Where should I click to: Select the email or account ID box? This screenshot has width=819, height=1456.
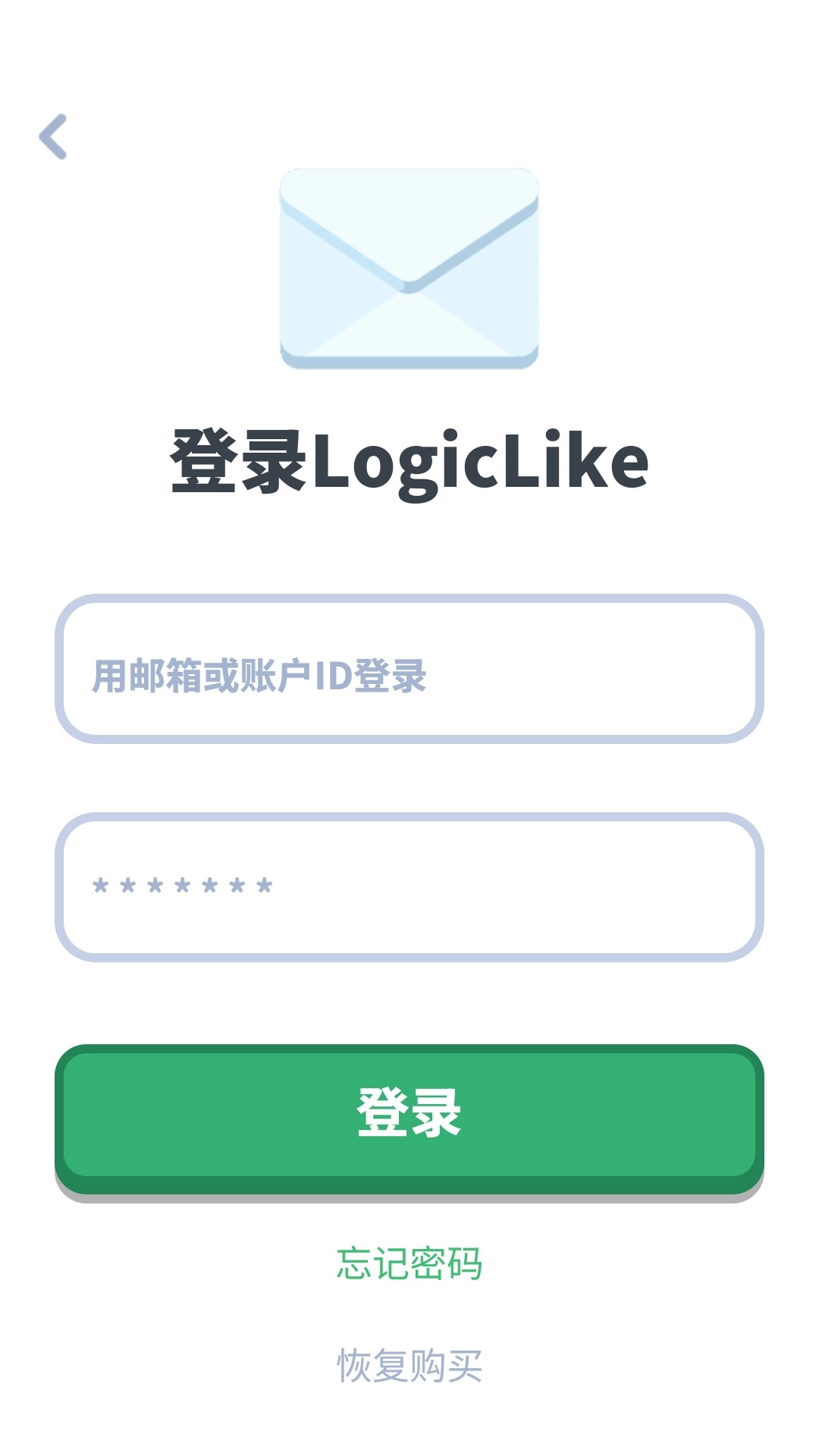[409, 669]
